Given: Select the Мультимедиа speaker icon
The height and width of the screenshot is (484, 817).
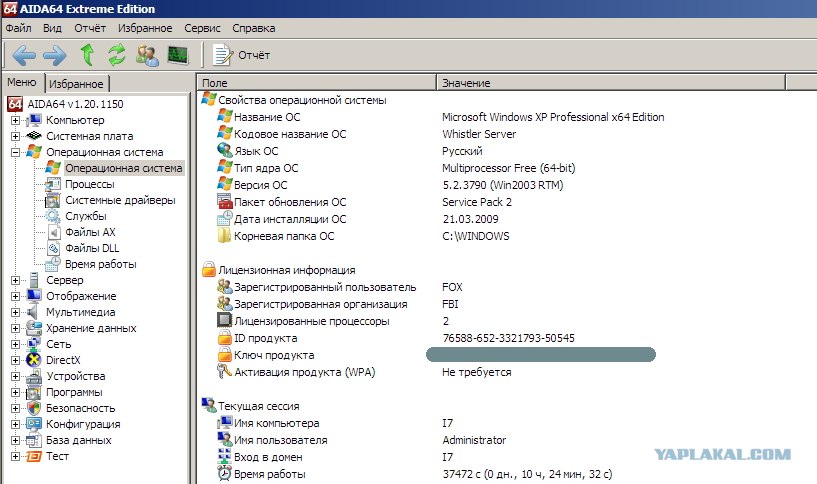Looking at the screenshot, I should (33, 312).
